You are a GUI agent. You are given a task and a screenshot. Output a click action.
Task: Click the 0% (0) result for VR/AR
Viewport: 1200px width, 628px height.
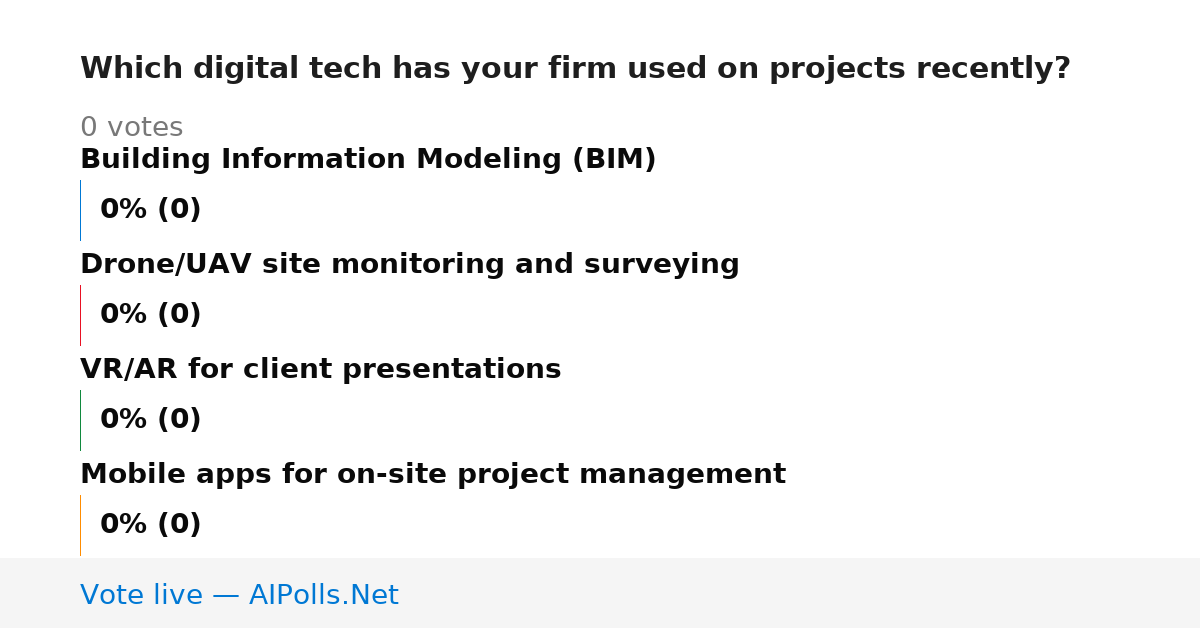pos(151,420)
